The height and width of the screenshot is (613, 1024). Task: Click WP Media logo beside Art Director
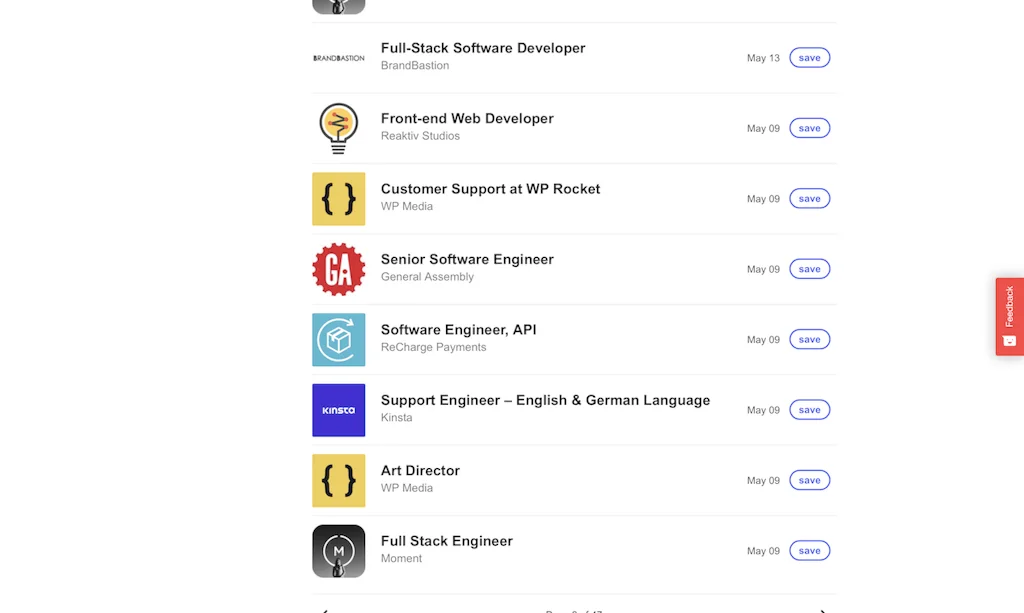[338, 480]
